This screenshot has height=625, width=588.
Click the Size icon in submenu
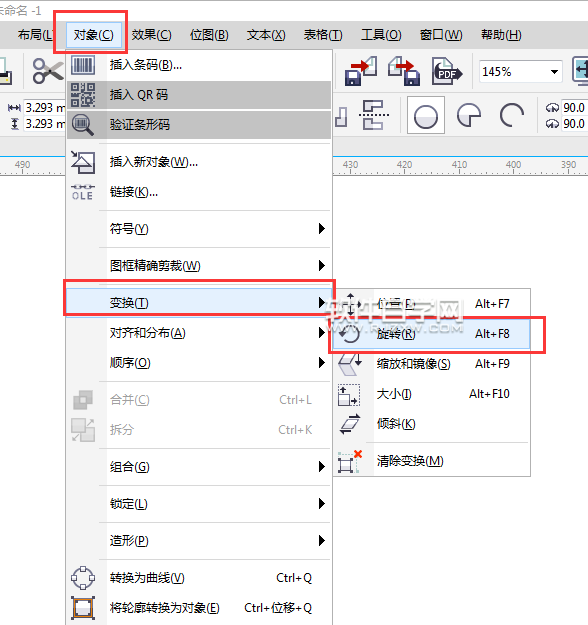tap(349, 395)
